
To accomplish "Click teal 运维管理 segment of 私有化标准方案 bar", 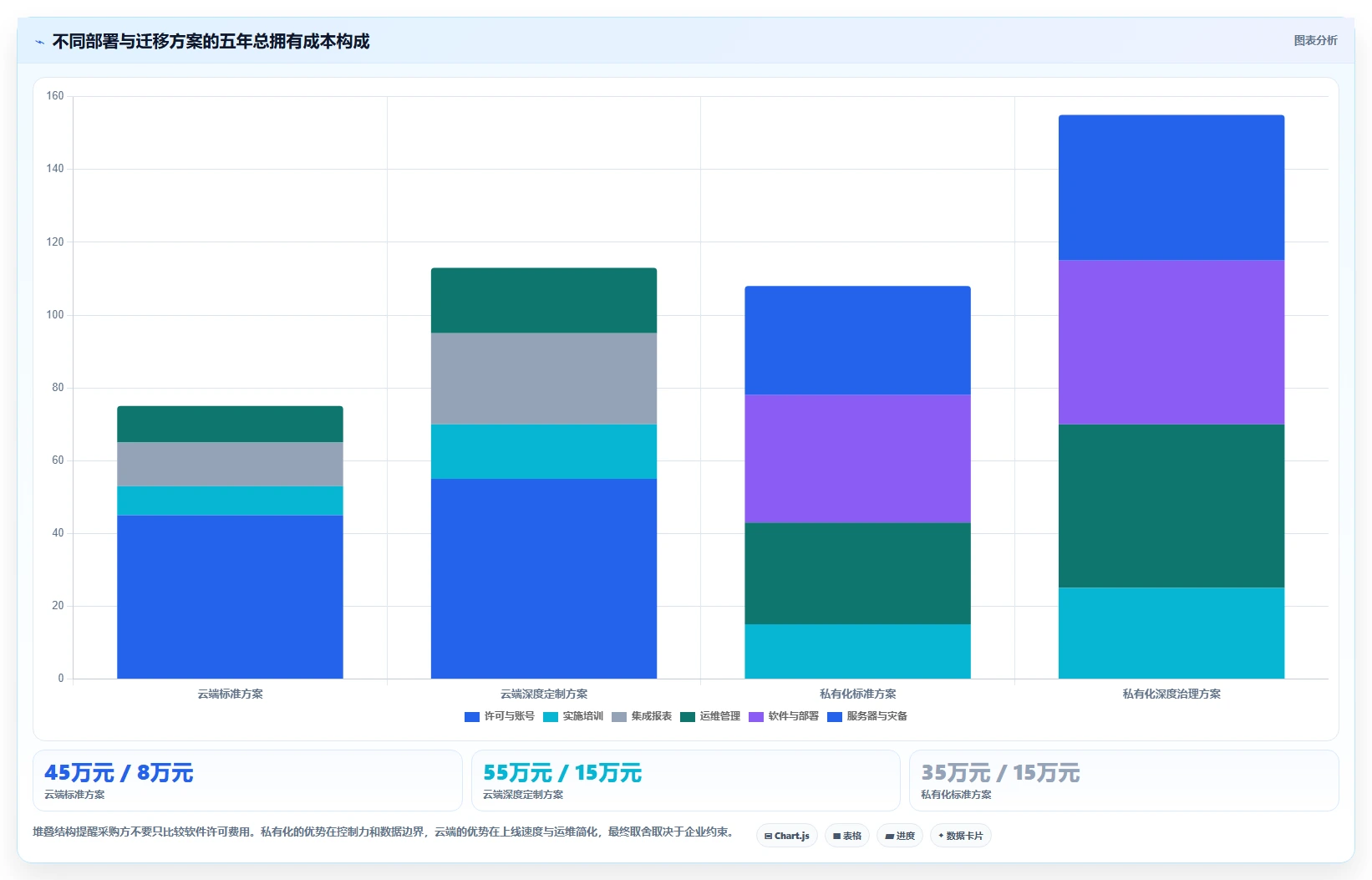I will coord(857,573).
